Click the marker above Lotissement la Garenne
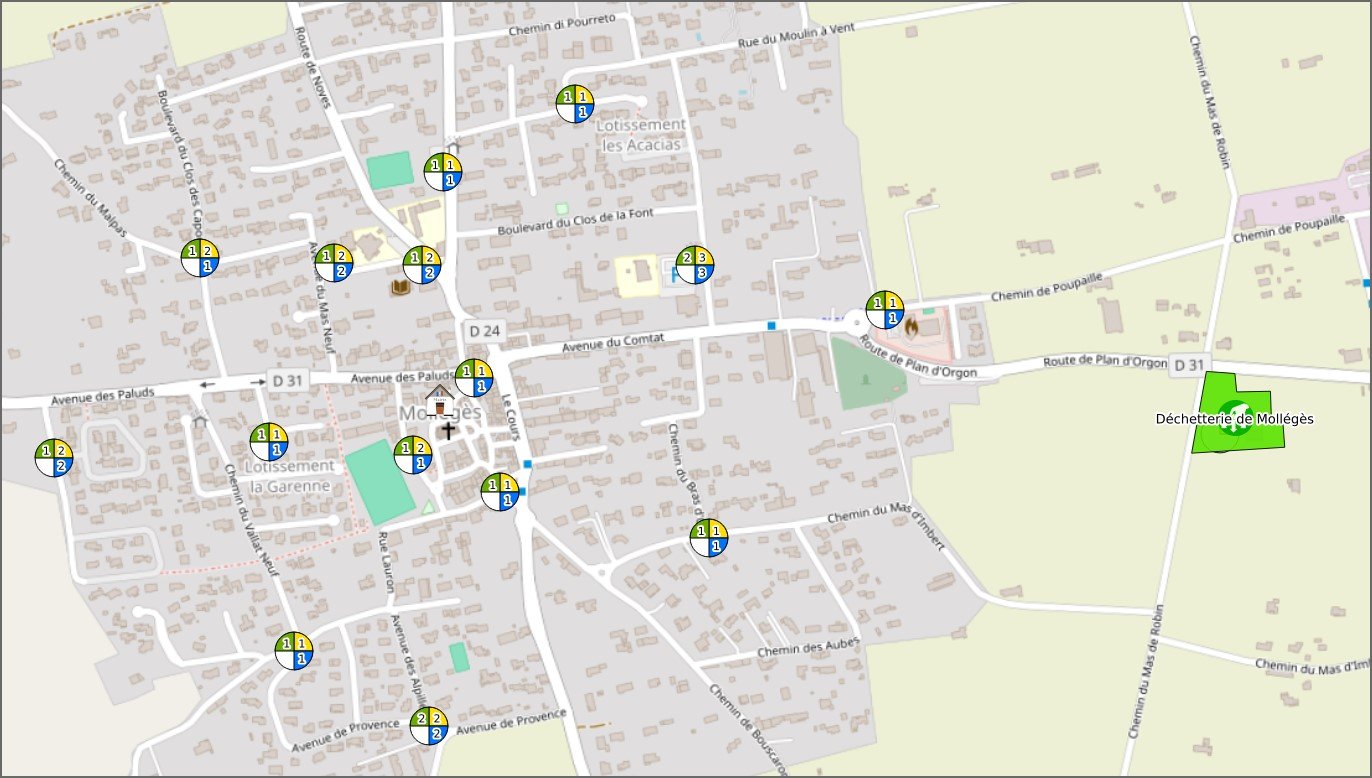The width and height of the screenshot is (1372, 778). click(x=269, y=442)
